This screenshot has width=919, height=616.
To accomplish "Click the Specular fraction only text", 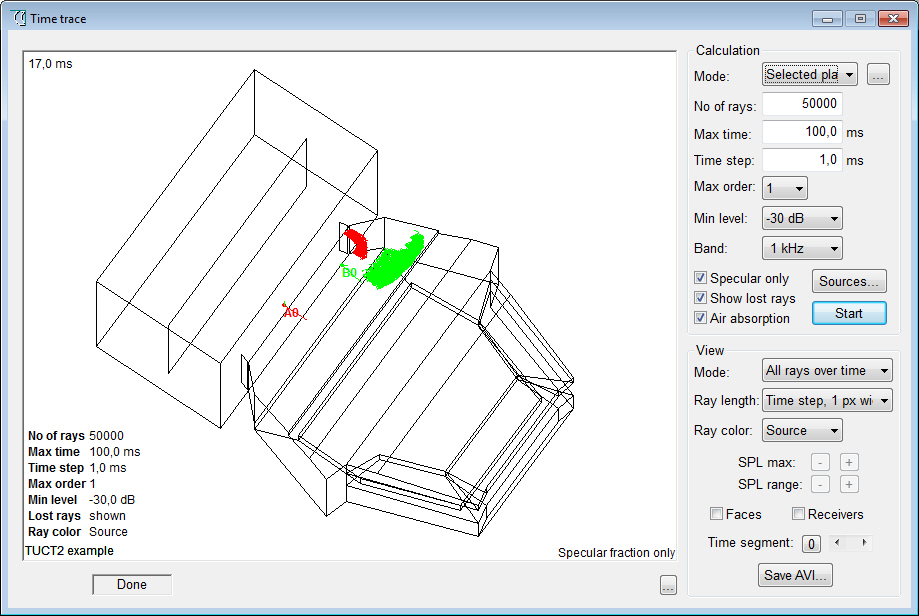I will click(x=616, y=553).
